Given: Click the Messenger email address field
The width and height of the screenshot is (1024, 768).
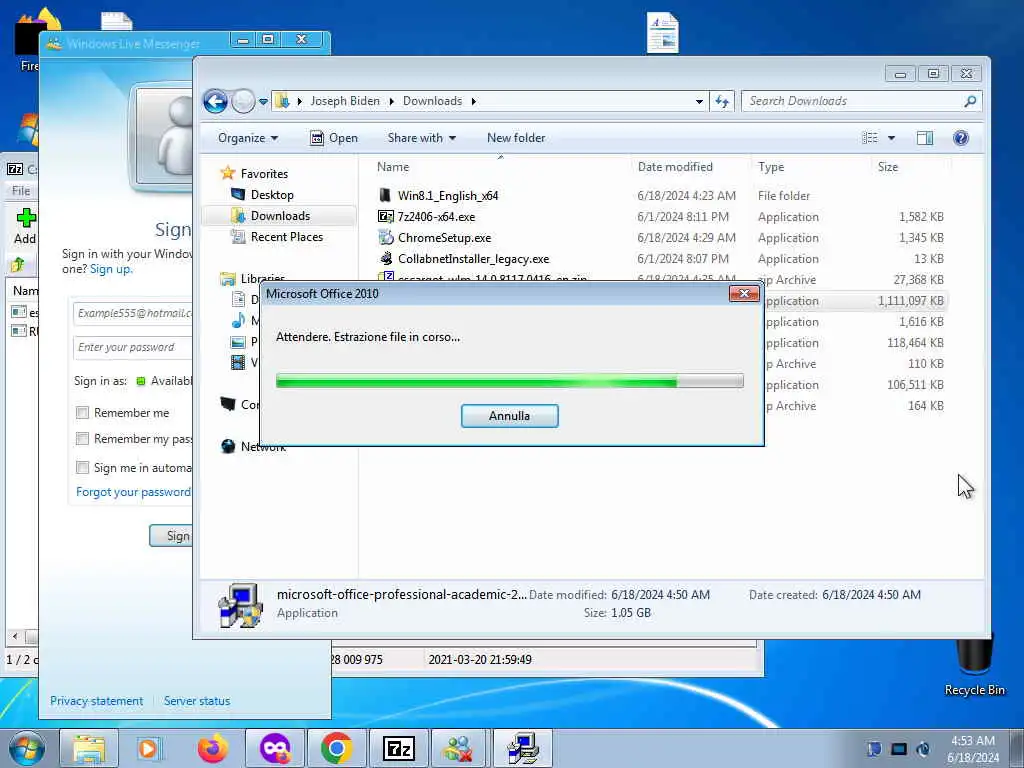Looking at the screenshot, I should pos(133,313).
